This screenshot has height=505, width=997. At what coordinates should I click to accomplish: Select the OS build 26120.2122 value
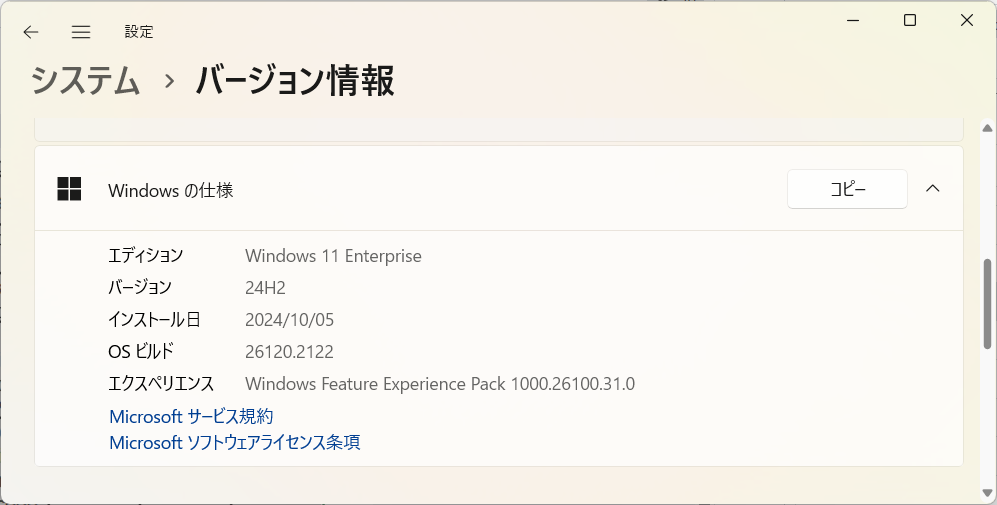click(289, 352)
